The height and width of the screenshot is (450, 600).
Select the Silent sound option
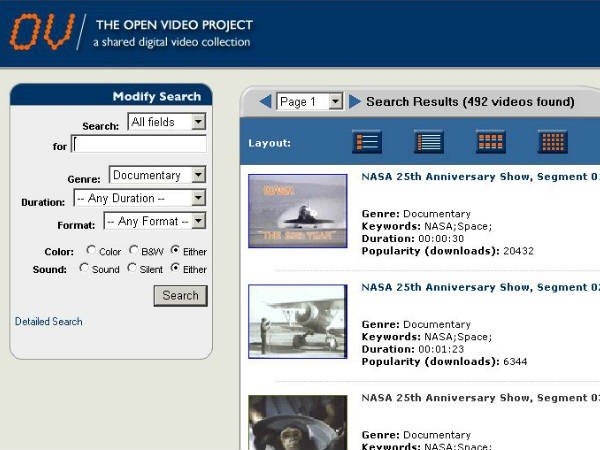click(x=132, y=268)
